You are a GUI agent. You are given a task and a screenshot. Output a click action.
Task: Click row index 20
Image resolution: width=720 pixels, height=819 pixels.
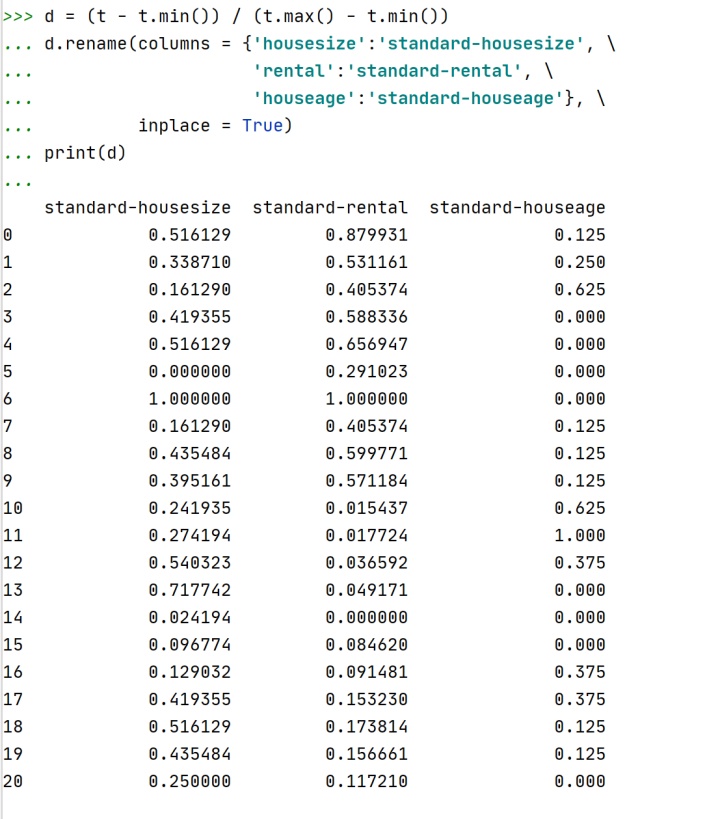13,781
